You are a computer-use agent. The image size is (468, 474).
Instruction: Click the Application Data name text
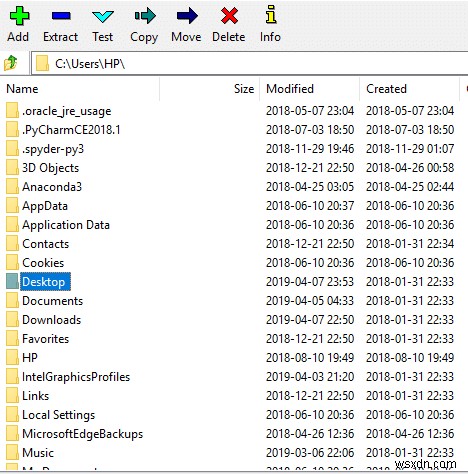pyautogui.click(x=66, y=225)
